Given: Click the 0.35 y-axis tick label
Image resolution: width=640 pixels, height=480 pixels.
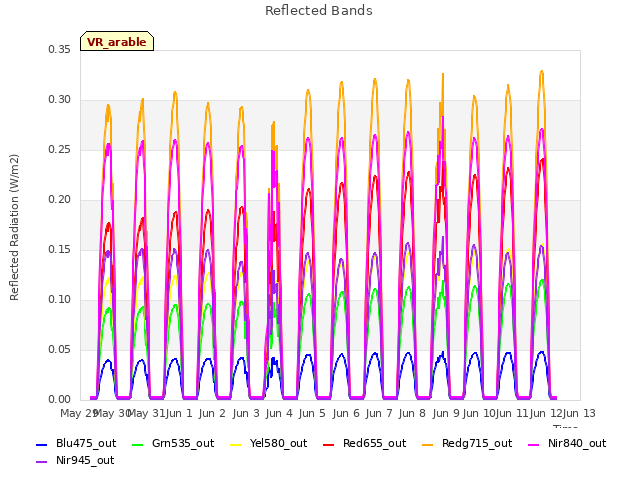Looking at the screenshot, I should 60,49.
